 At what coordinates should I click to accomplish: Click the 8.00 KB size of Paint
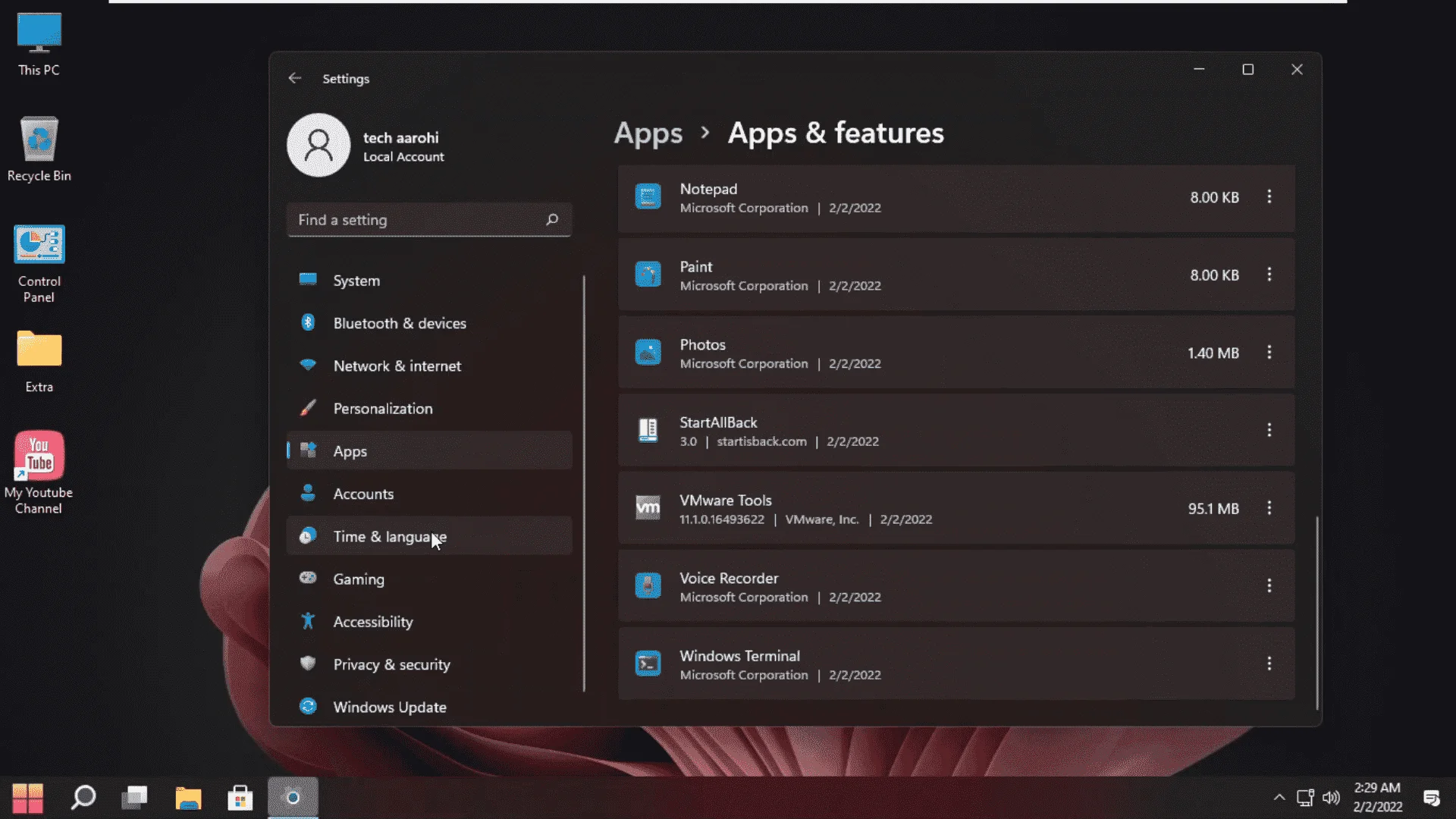point(1214,275)
